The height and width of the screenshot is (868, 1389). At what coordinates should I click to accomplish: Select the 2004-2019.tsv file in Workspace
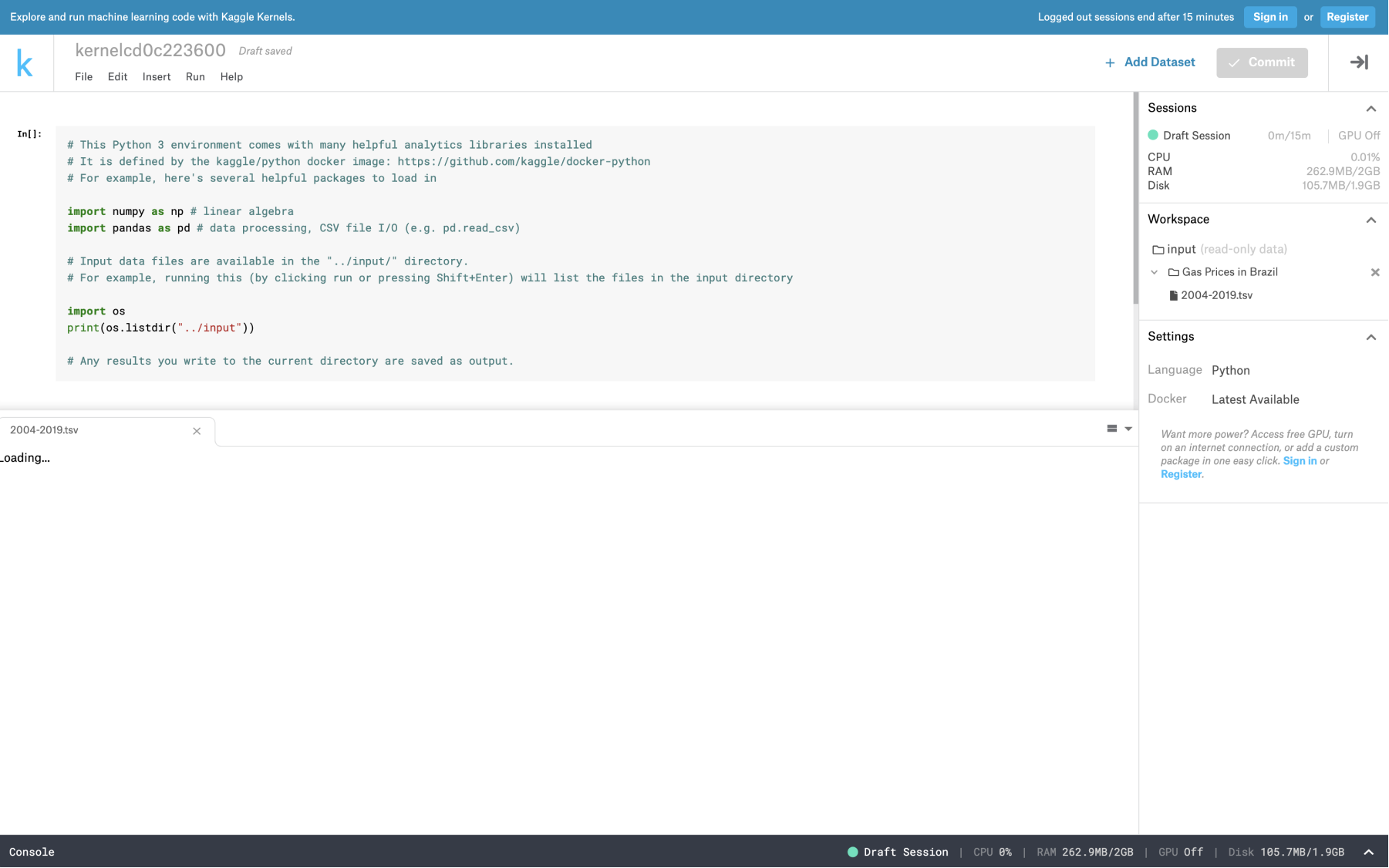click(x=1216, y=295)
